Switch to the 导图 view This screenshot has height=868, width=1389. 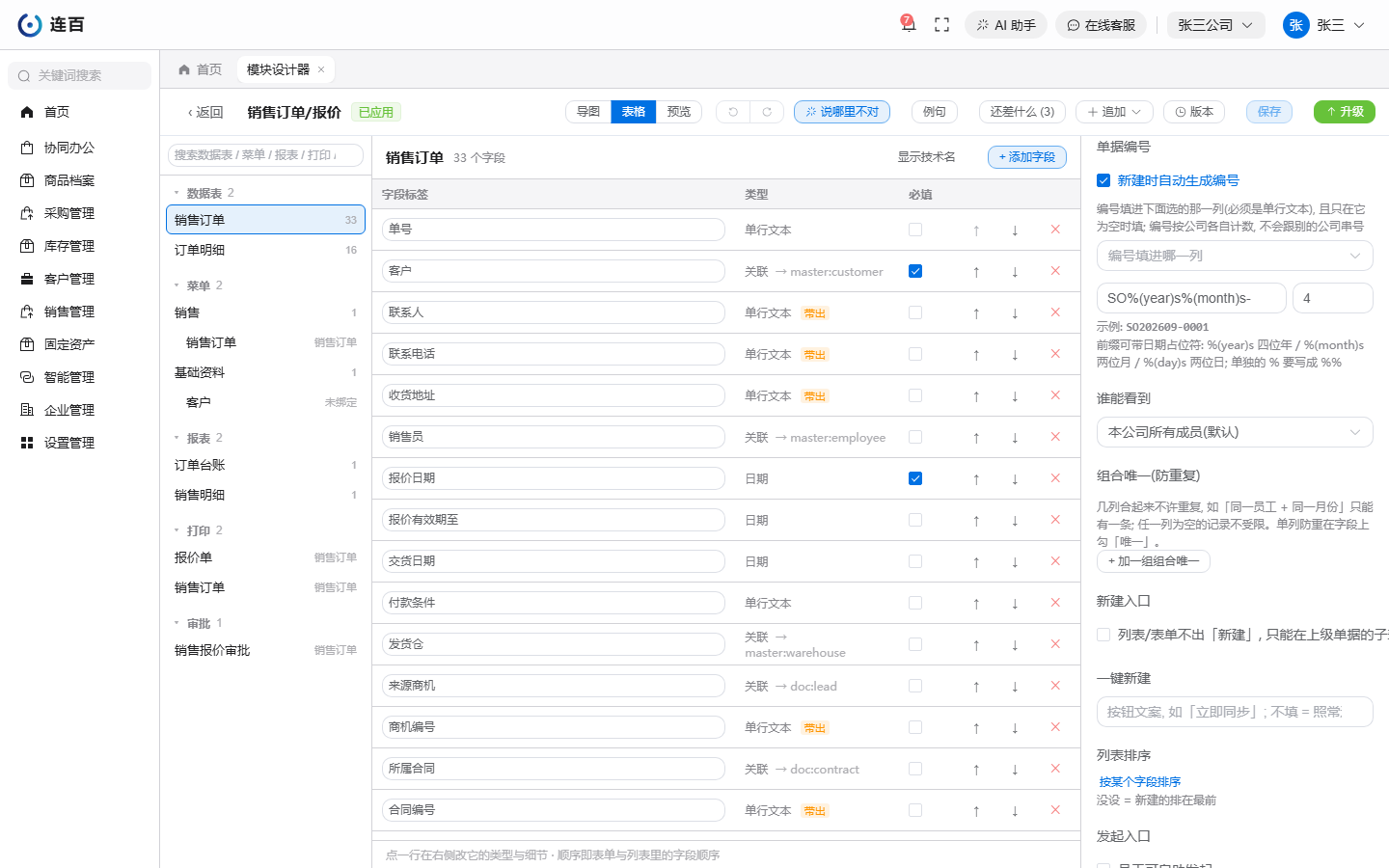pyautogui.click(x=588, y=112)
